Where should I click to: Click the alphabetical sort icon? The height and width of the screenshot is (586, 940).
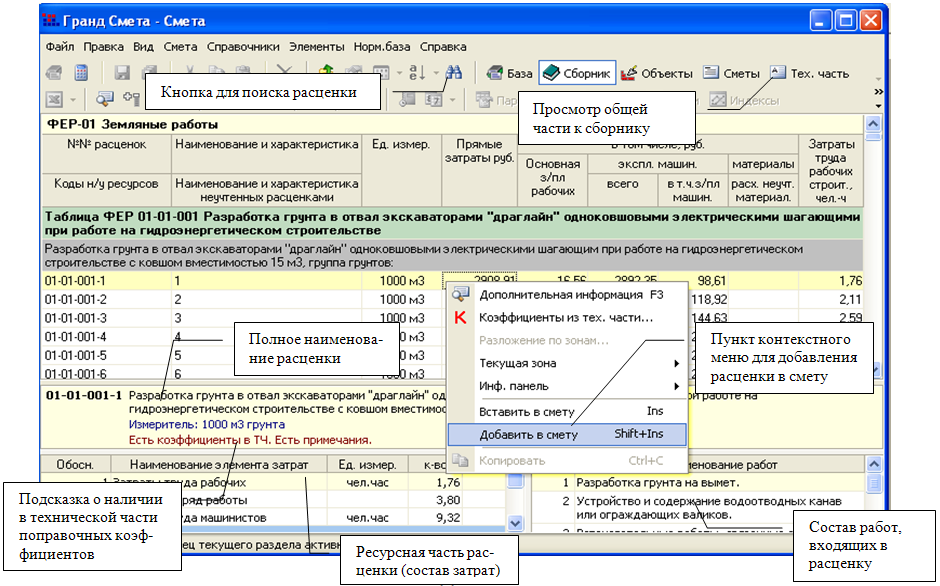click(x=417, y=73)
